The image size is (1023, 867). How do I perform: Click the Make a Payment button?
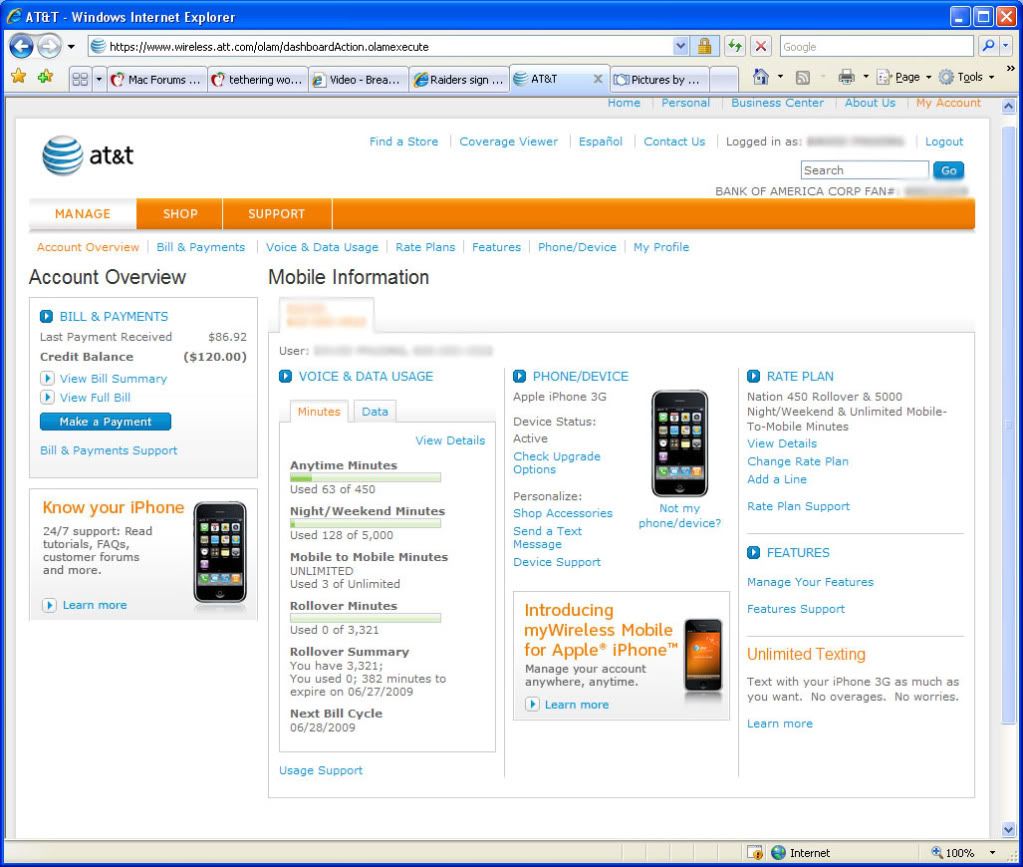pos(106,421)
